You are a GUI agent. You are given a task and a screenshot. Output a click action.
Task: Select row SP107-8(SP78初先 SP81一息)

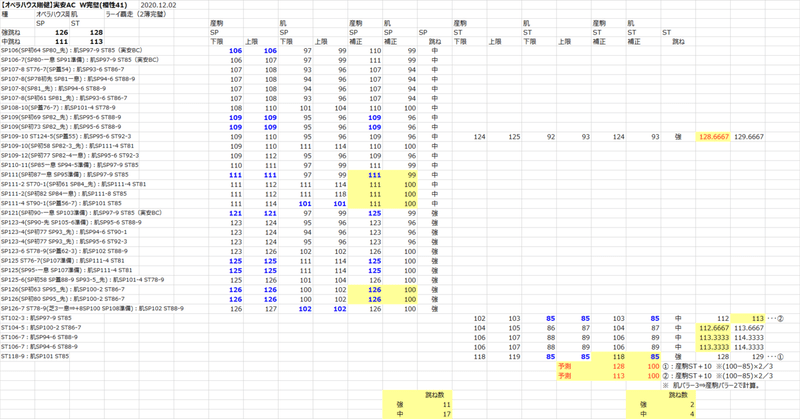tap(68, 79)
